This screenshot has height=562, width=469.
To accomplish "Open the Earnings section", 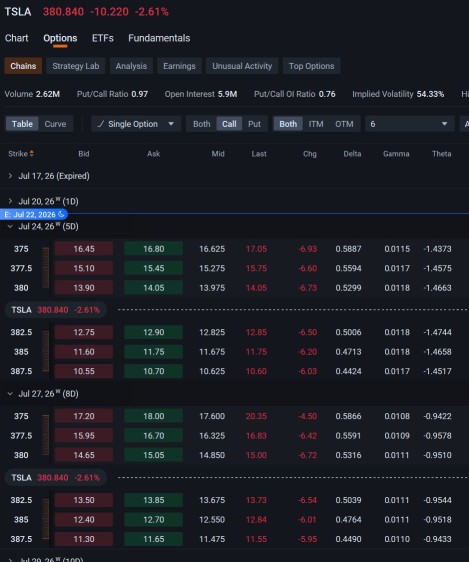I will click(180, 66).
